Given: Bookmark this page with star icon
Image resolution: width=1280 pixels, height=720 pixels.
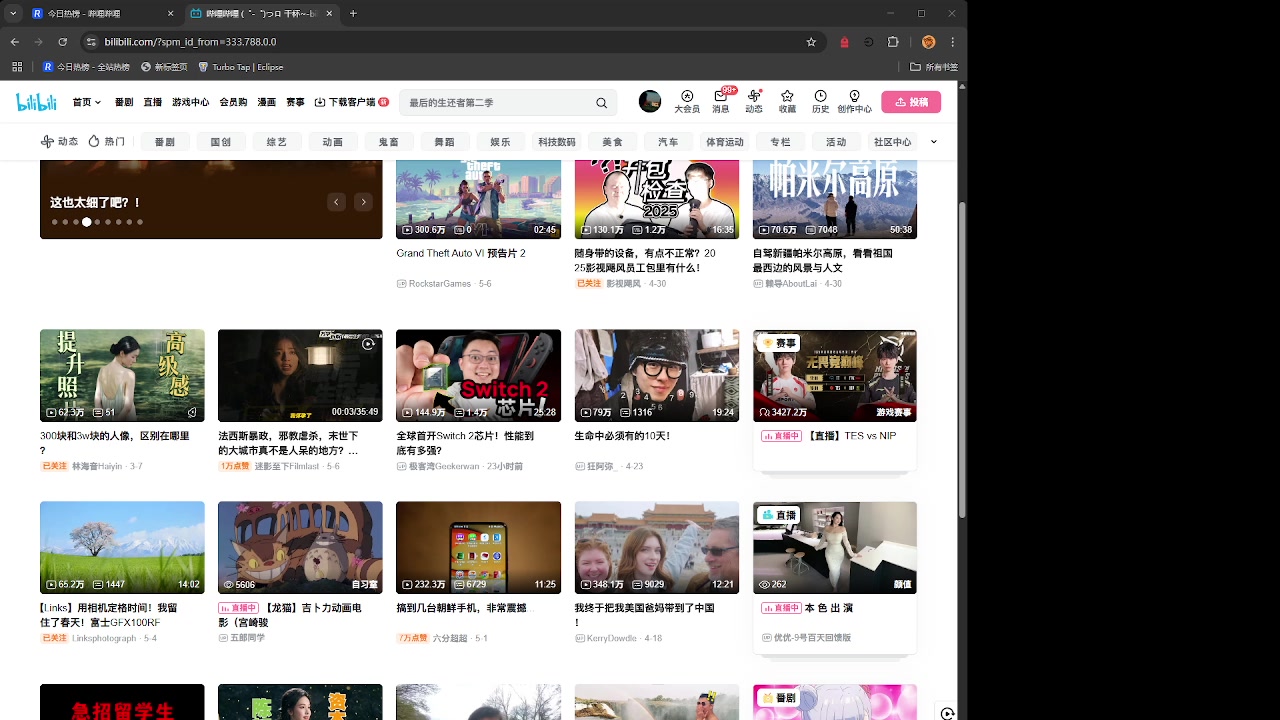Looking at the screenshot, I should click(x=811, y=42).
